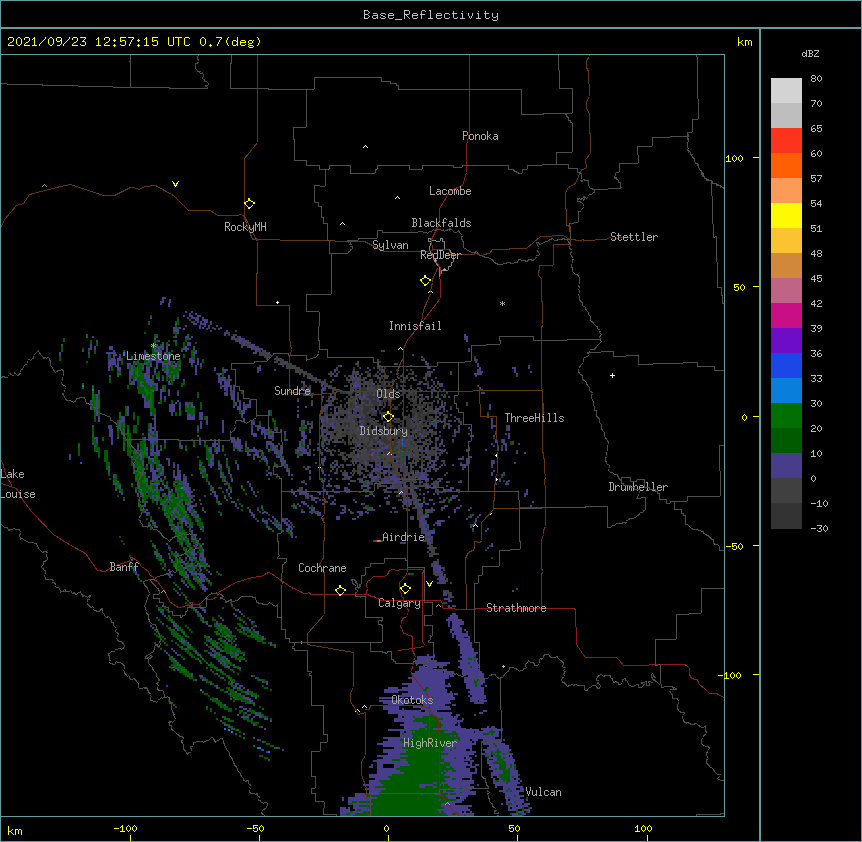Image resolution: width=862 pixels, height=842 pixels.
Task: Select the white asterisk marker east of Innisfail
Action: (502, 303)
